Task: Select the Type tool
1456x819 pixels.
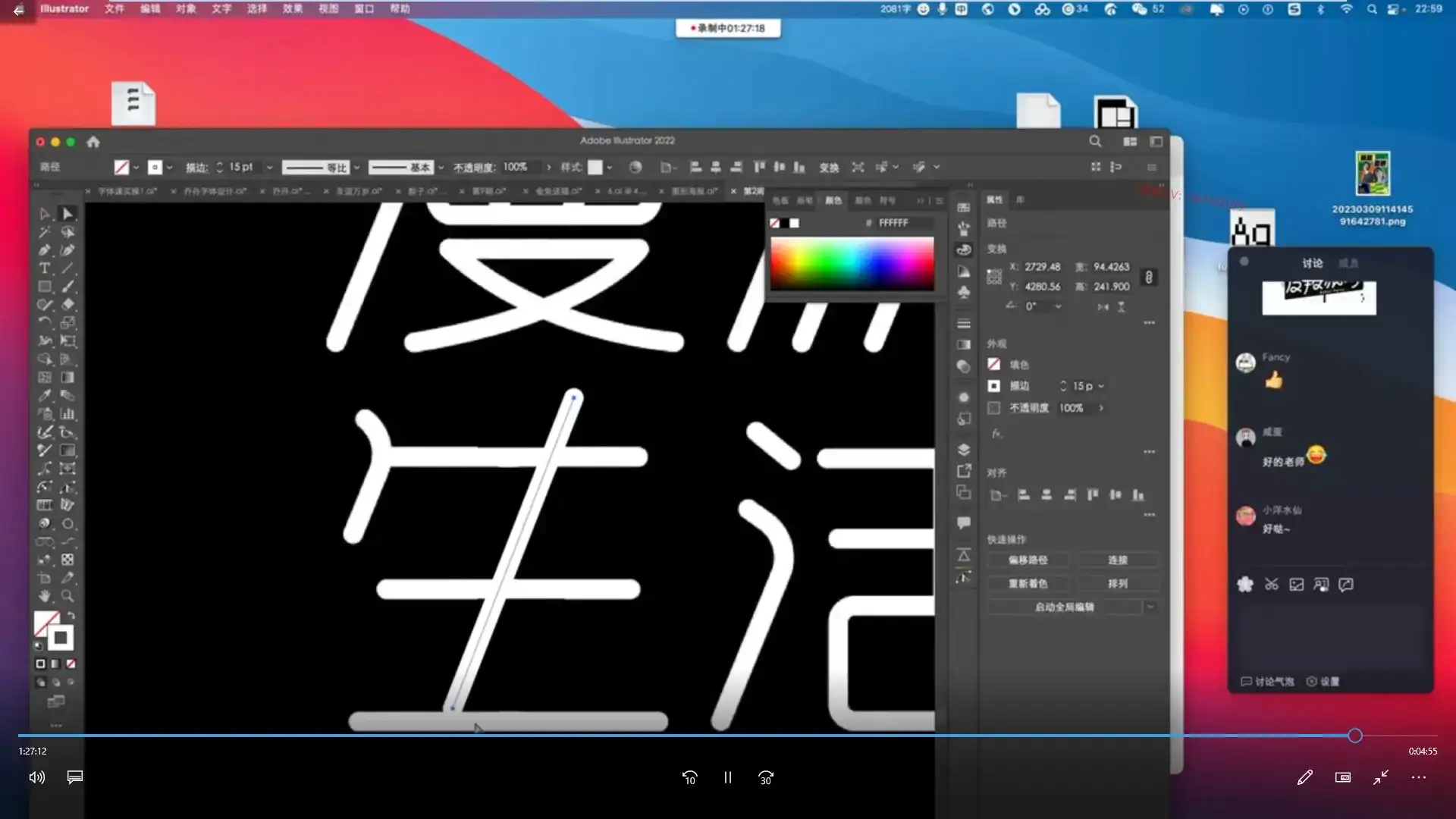Action: coord(45,268)
